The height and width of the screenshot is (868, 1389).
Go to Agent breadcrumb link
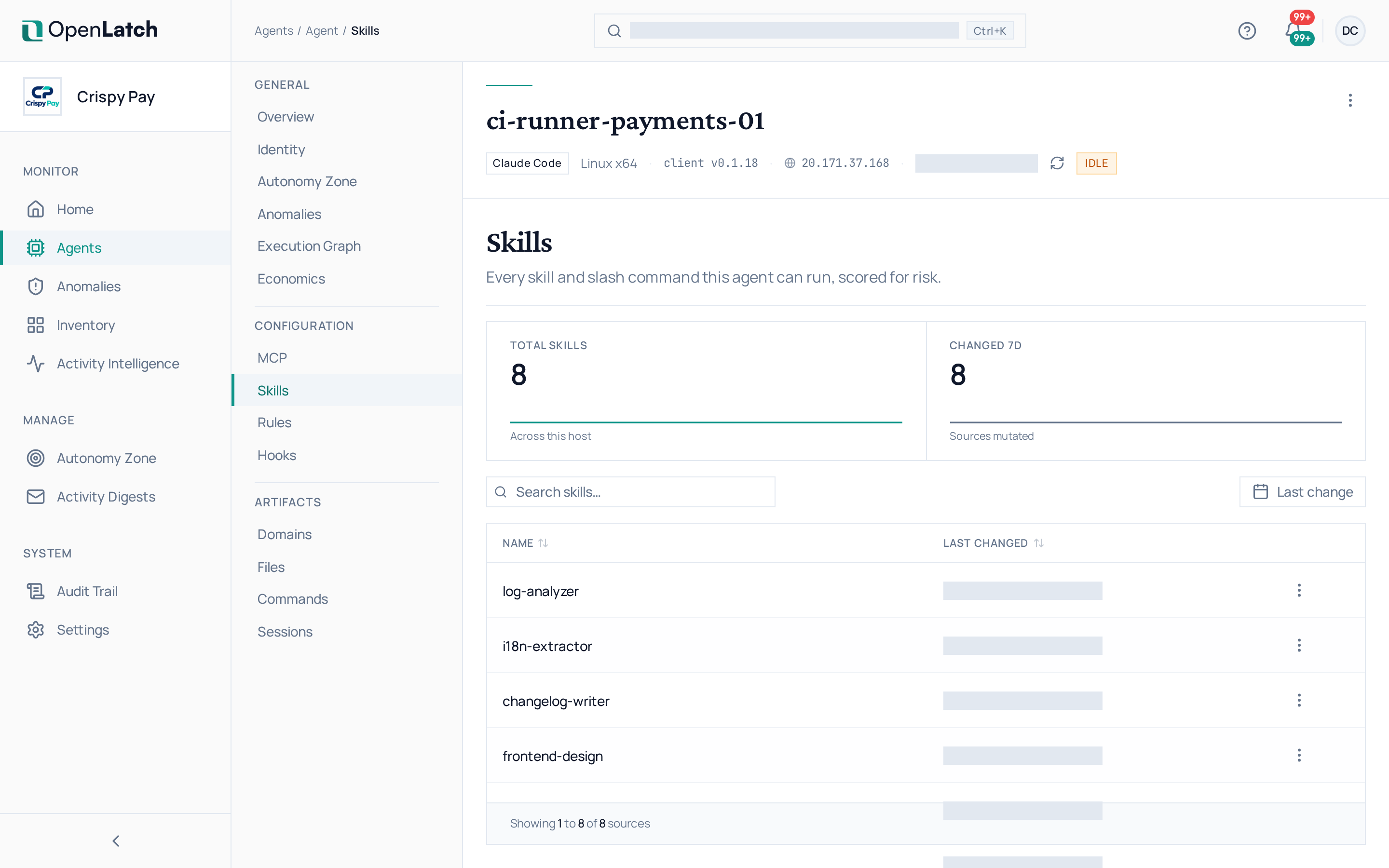point(321,30)
